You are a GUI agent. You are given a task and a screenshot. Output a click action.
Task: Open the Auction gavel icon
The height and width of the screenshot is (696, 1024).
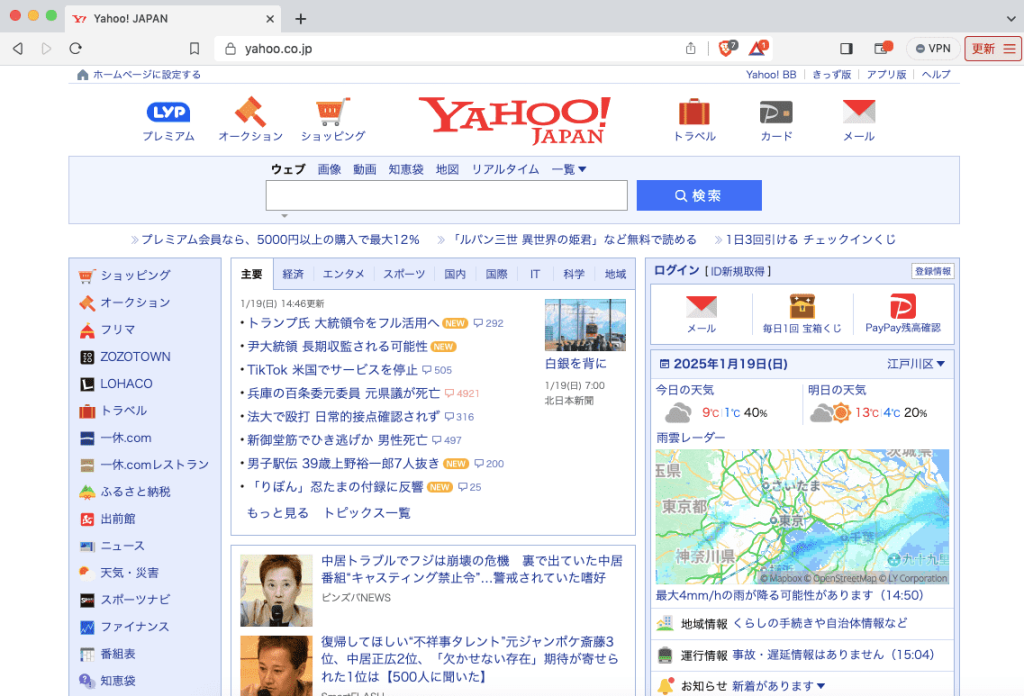click(x=250, y=112)
